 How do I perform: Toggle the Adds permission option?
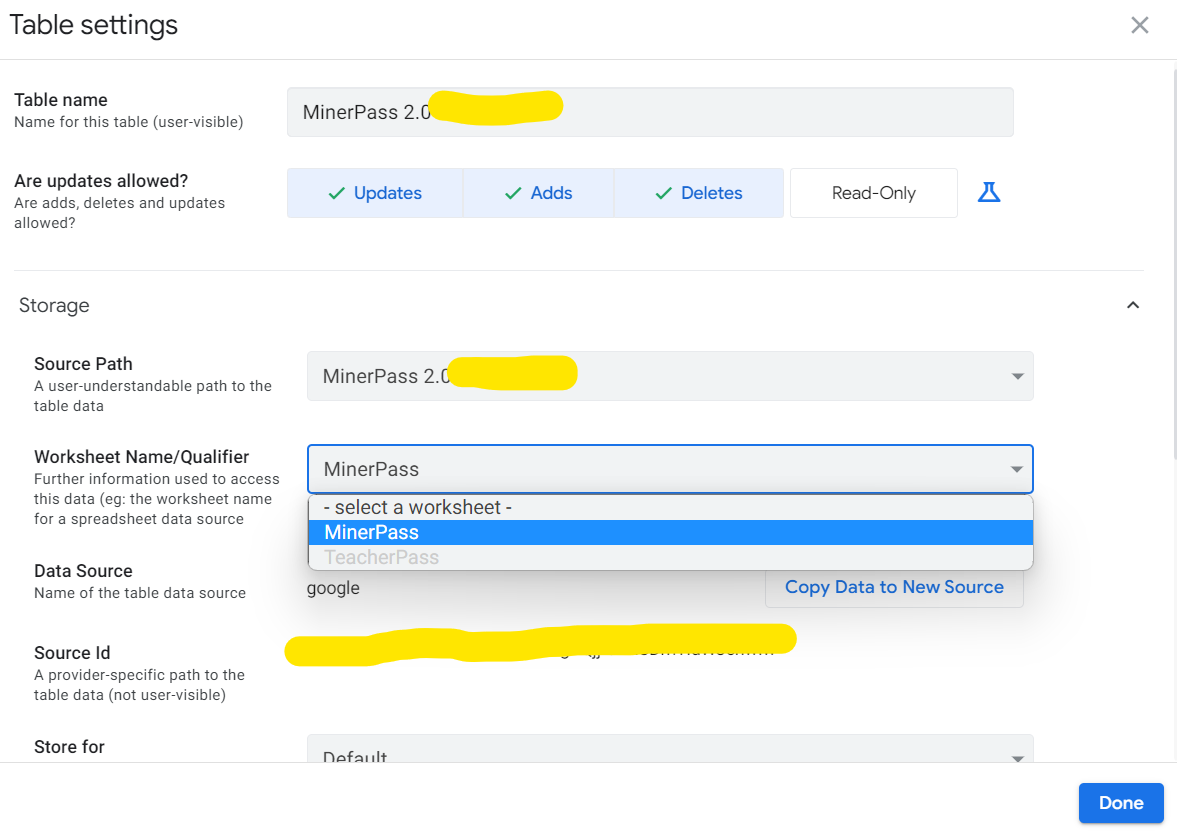click(538, 193)
